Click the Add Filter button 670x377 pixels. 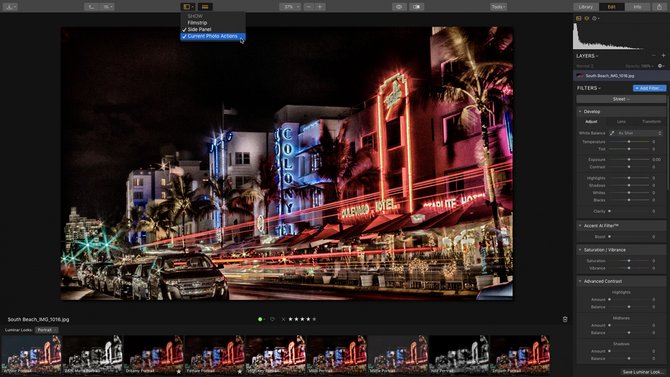pyautogui.click(x=649, y=88)
